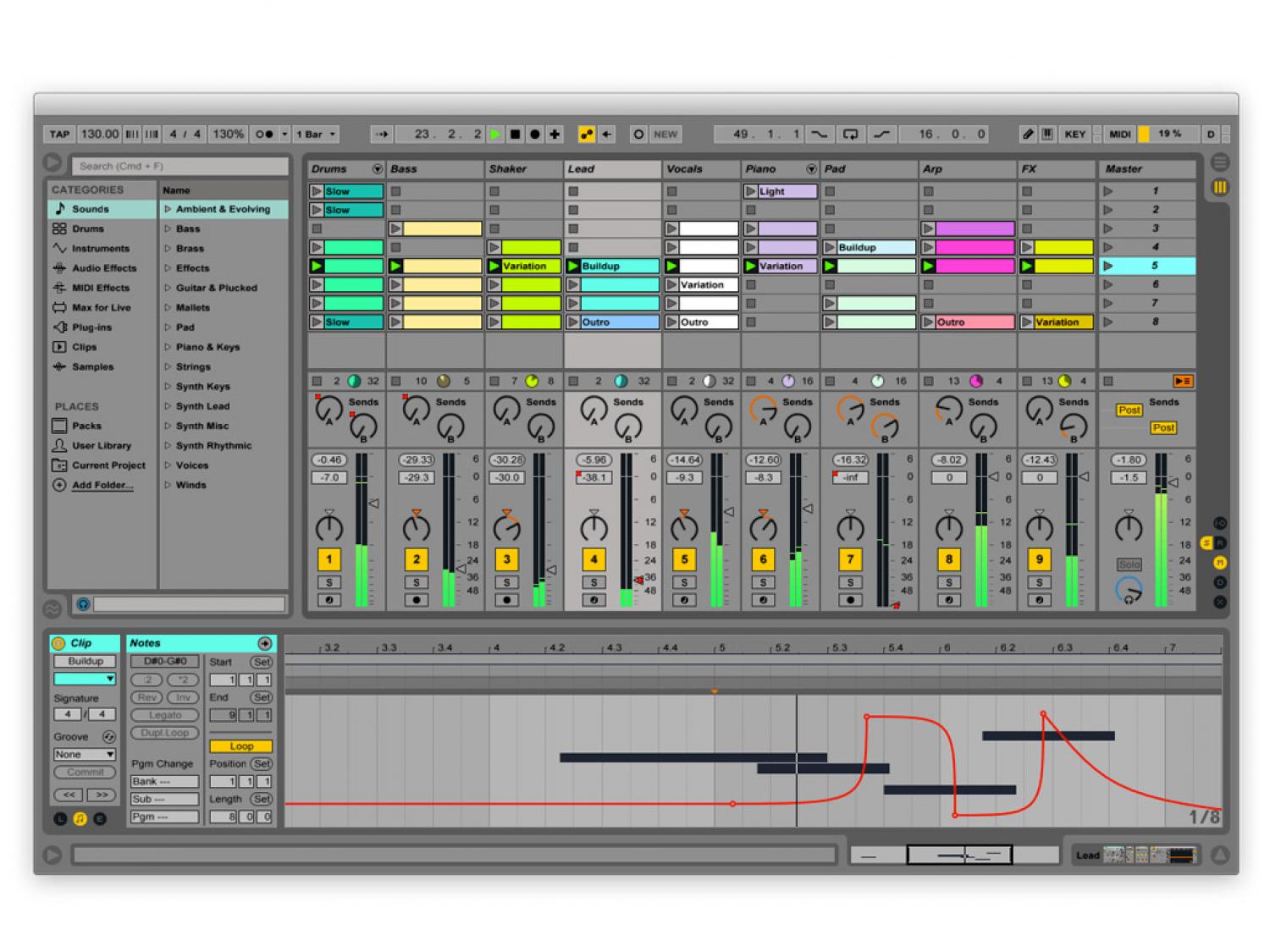Click the TAP tempo button
Viewport: 1270px width, 952px height.
click(x=59, y=134)
